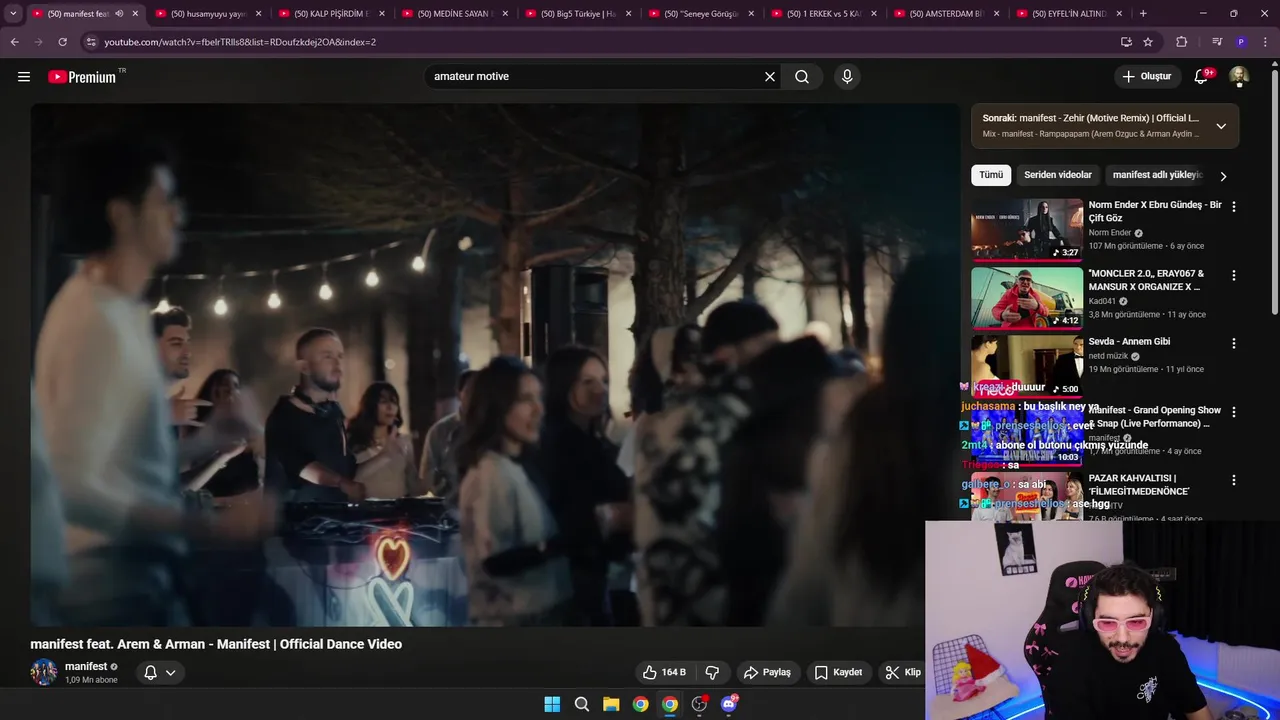Save the video with Kaydet
This screenshot has width=1280, height=720.
[x=838, y=672]
